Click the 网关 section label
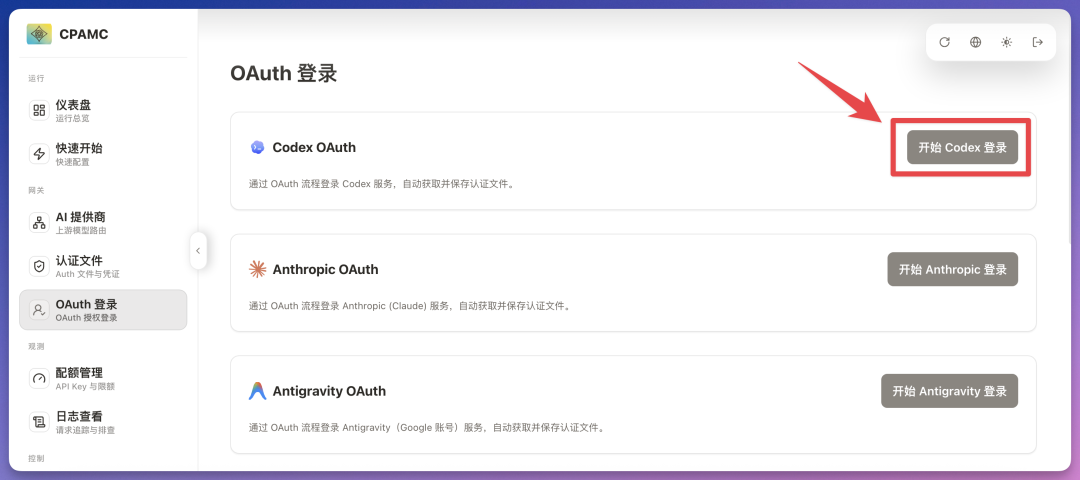 [x=36, y=191]
